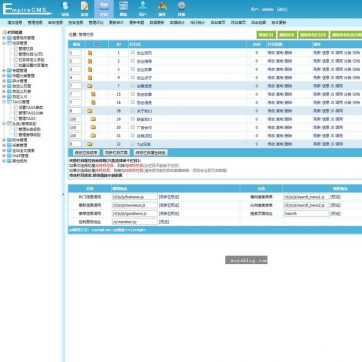Open the Information notepad icon in header
The image size is (362, 362).
tap(85, 7)
